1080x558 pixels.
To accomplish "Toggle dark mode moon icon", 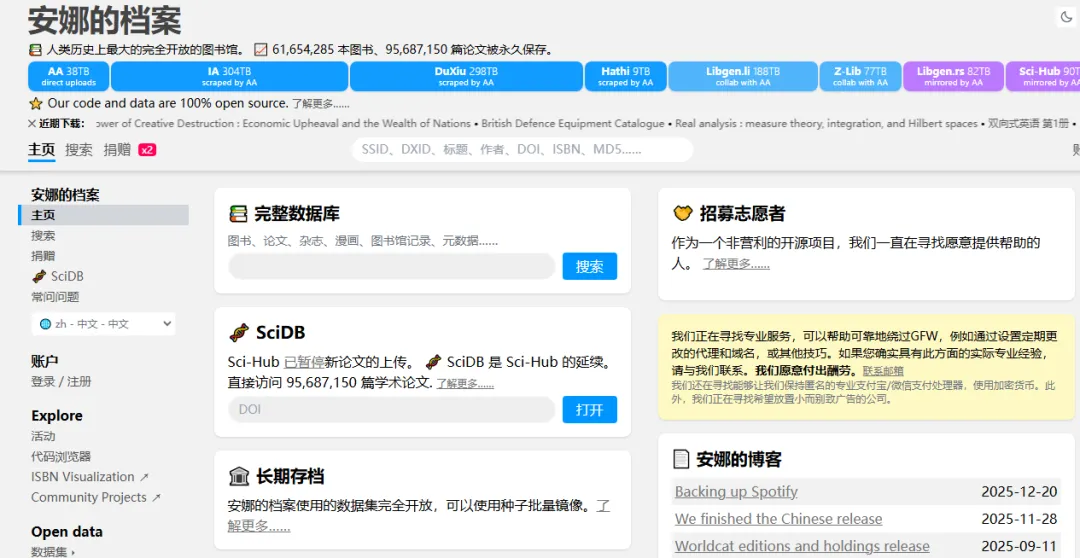I will (1066, 18).
